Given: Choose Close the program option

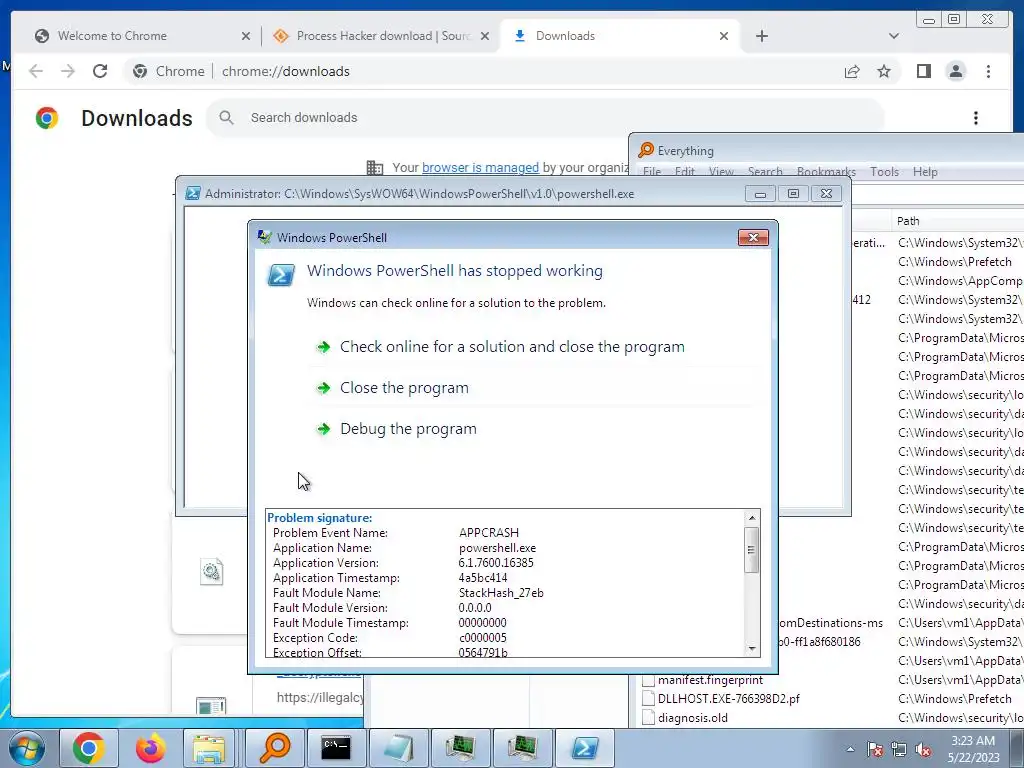Looking at the screenshot, I should click(x=404, y=388).
